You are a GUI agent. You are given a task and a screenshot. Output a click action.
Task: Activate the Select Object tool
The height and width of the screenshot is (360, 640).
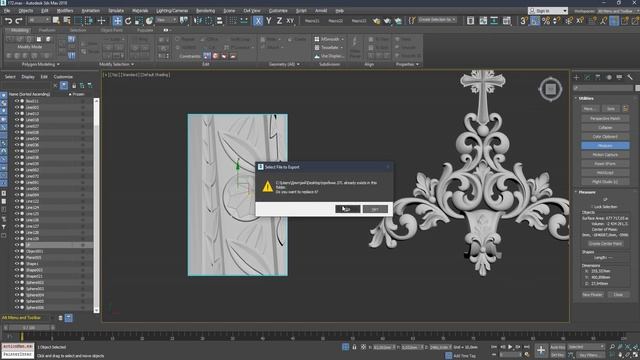click(x=56, y=20)
